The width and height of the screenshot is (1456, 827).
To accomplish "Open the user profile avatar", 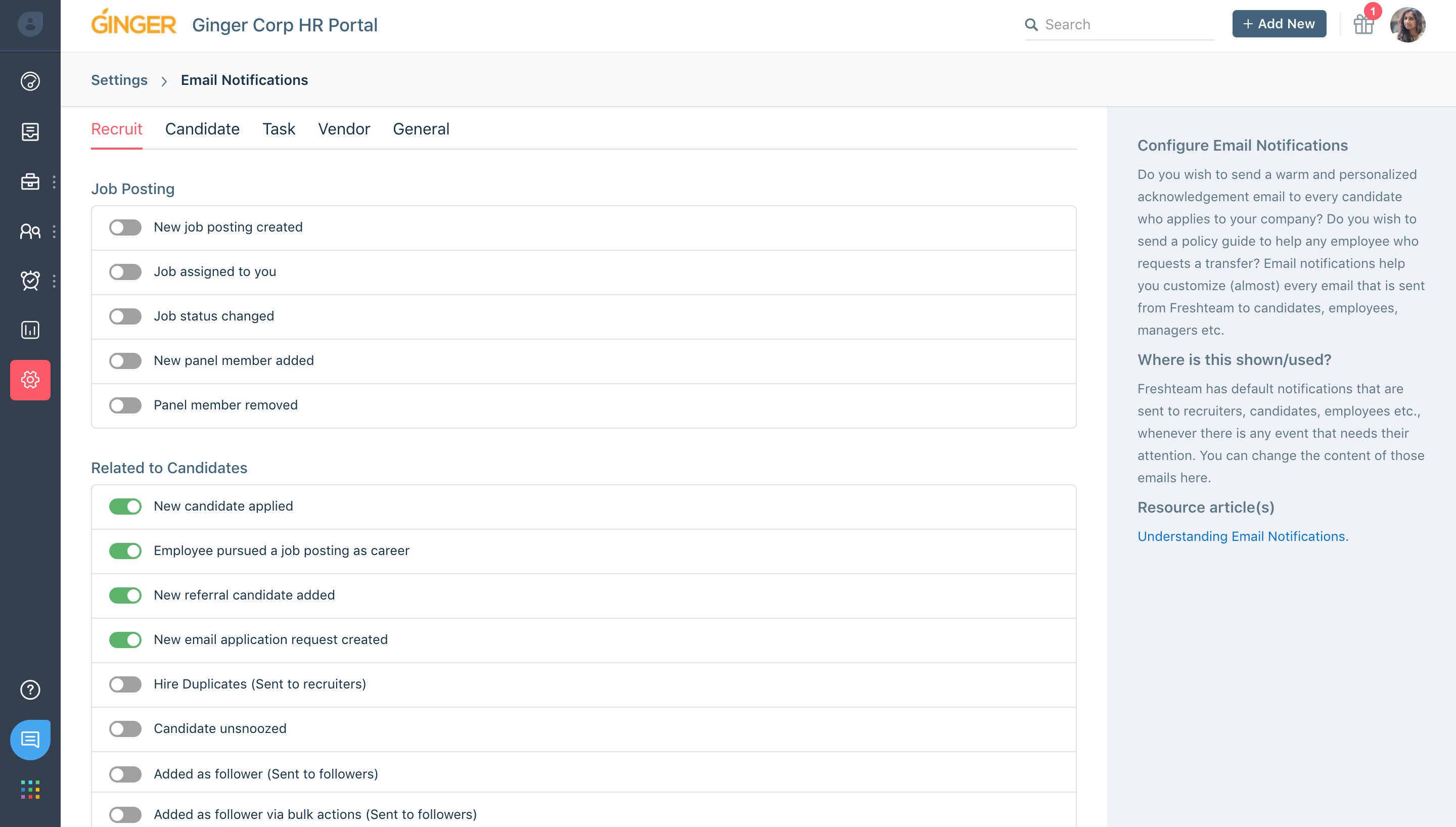I will [1408, 25].
